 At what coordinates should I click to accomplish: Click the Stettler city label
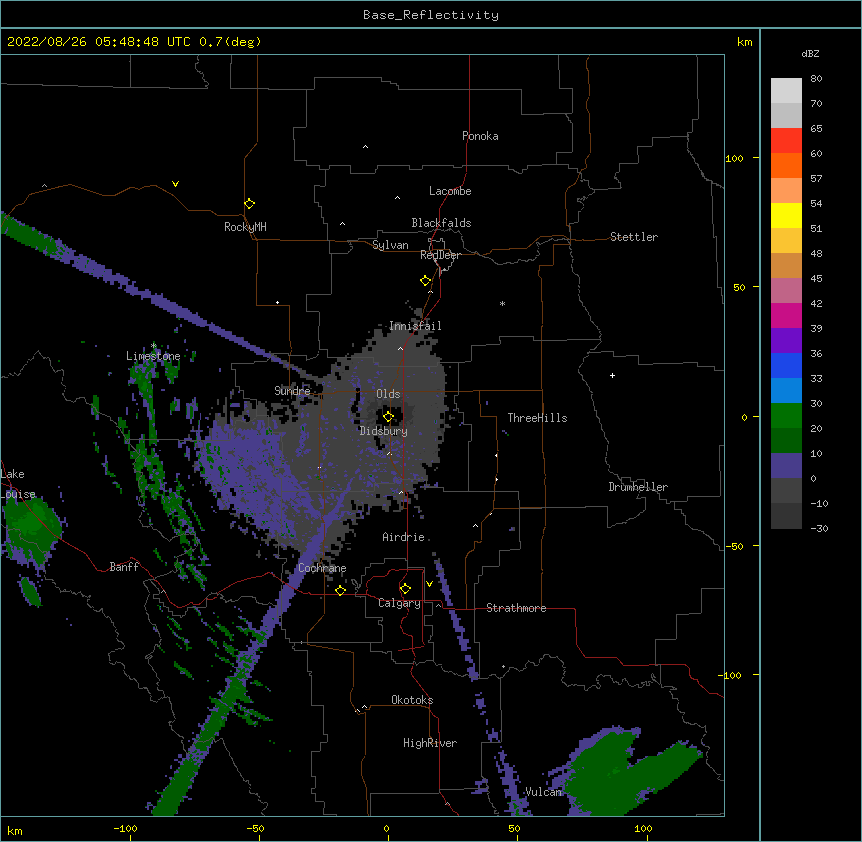tap(634, 237)
